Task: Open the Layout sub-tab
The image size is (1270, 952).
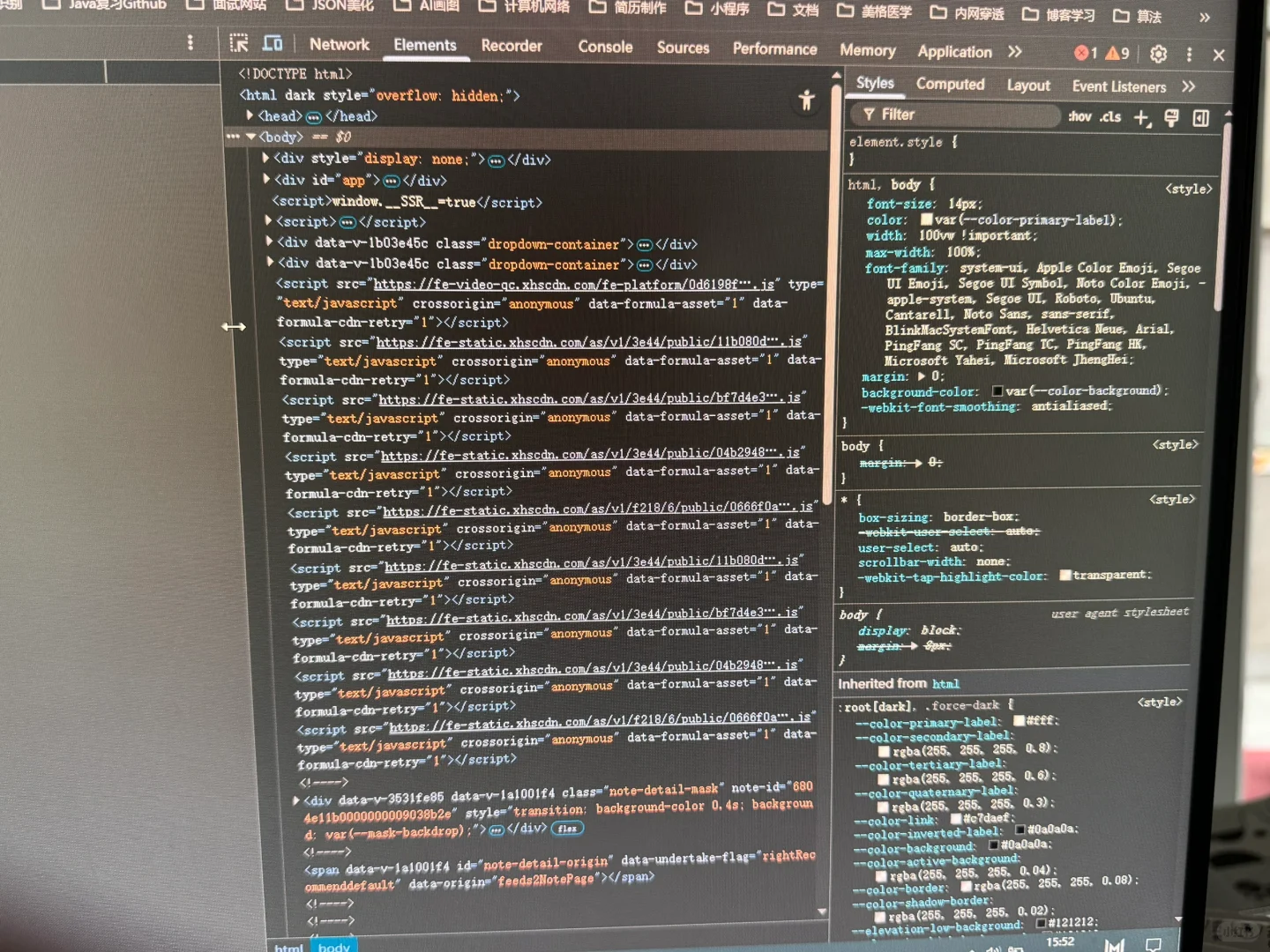Action: [x=1028, y=86]
